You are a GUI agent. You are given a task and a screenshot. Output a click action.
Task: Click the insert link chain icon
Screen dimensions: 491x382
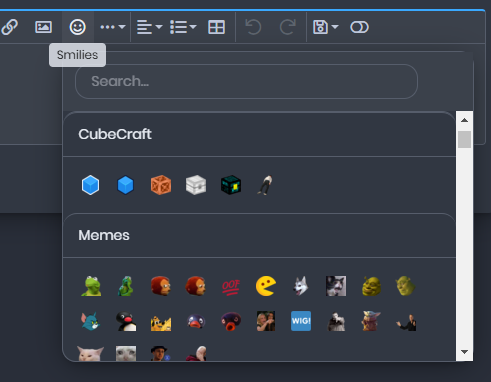click(x=9, y=27)
